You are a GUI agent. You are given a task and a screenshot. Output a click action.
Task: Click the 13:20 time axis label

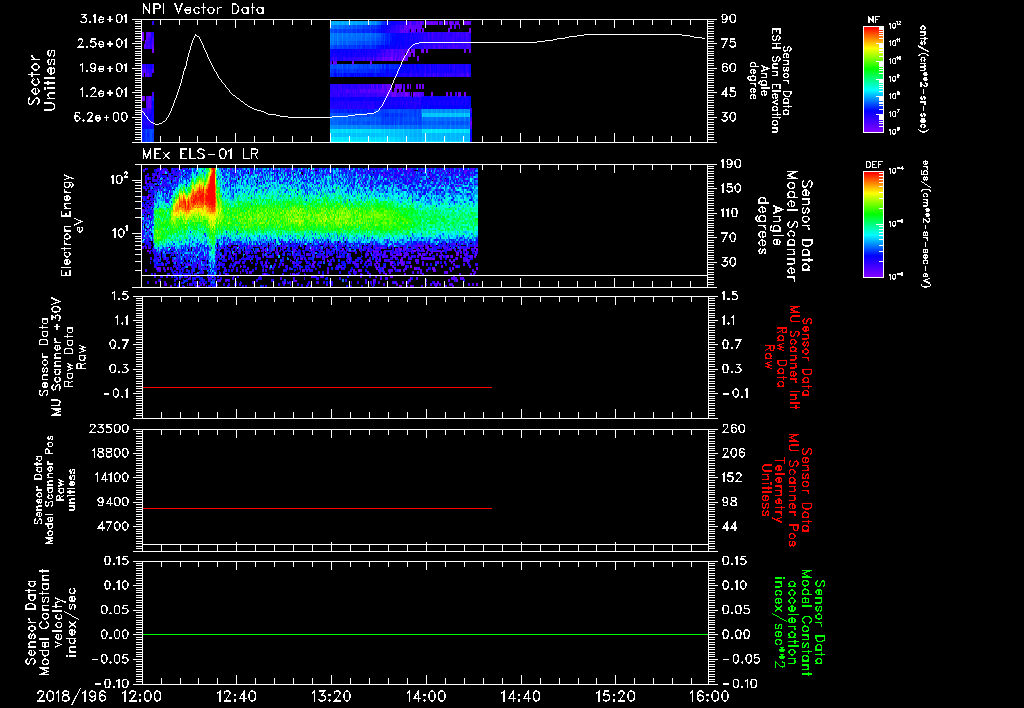tap(331, 697)
